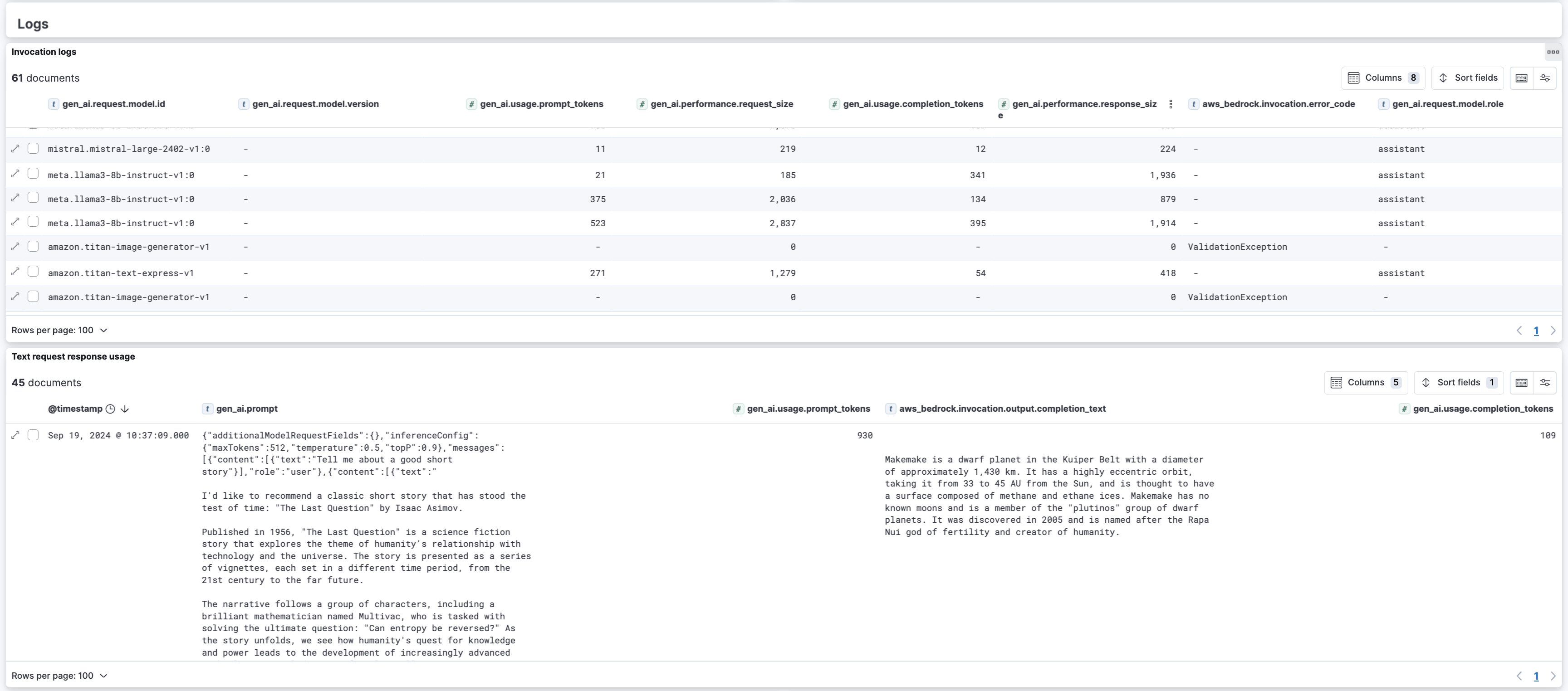Tick the Sep 19 10:37:09 row checkbox

[34, 435]
